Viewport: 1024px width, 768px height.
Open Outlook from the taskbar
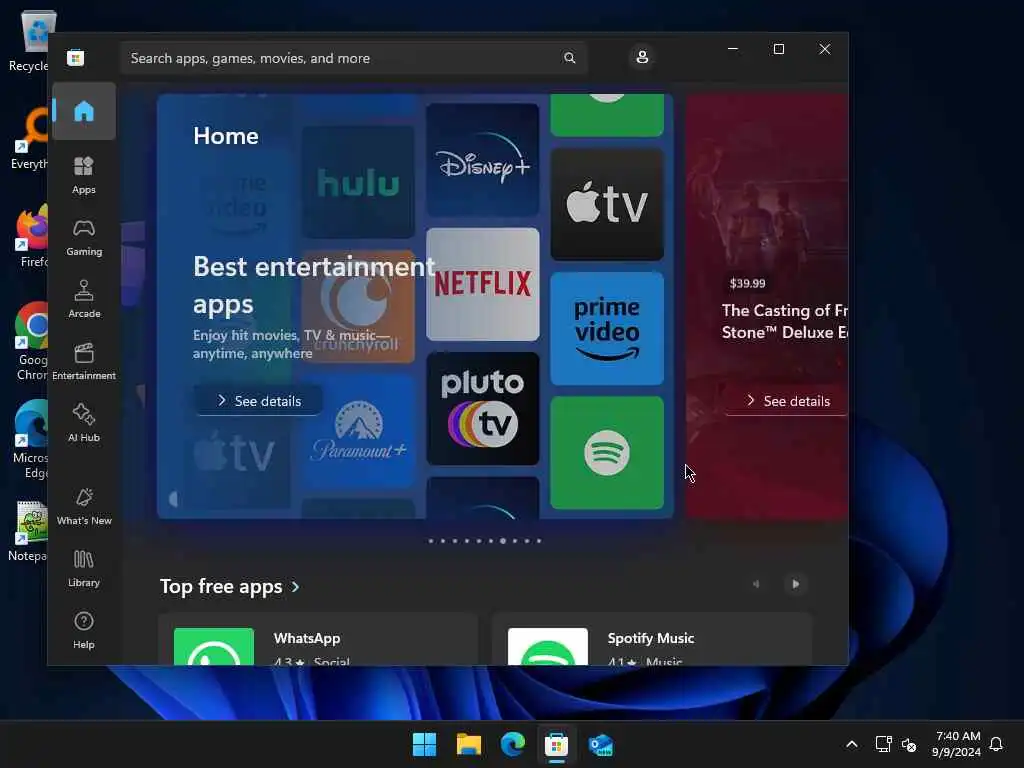coord(601,744)
